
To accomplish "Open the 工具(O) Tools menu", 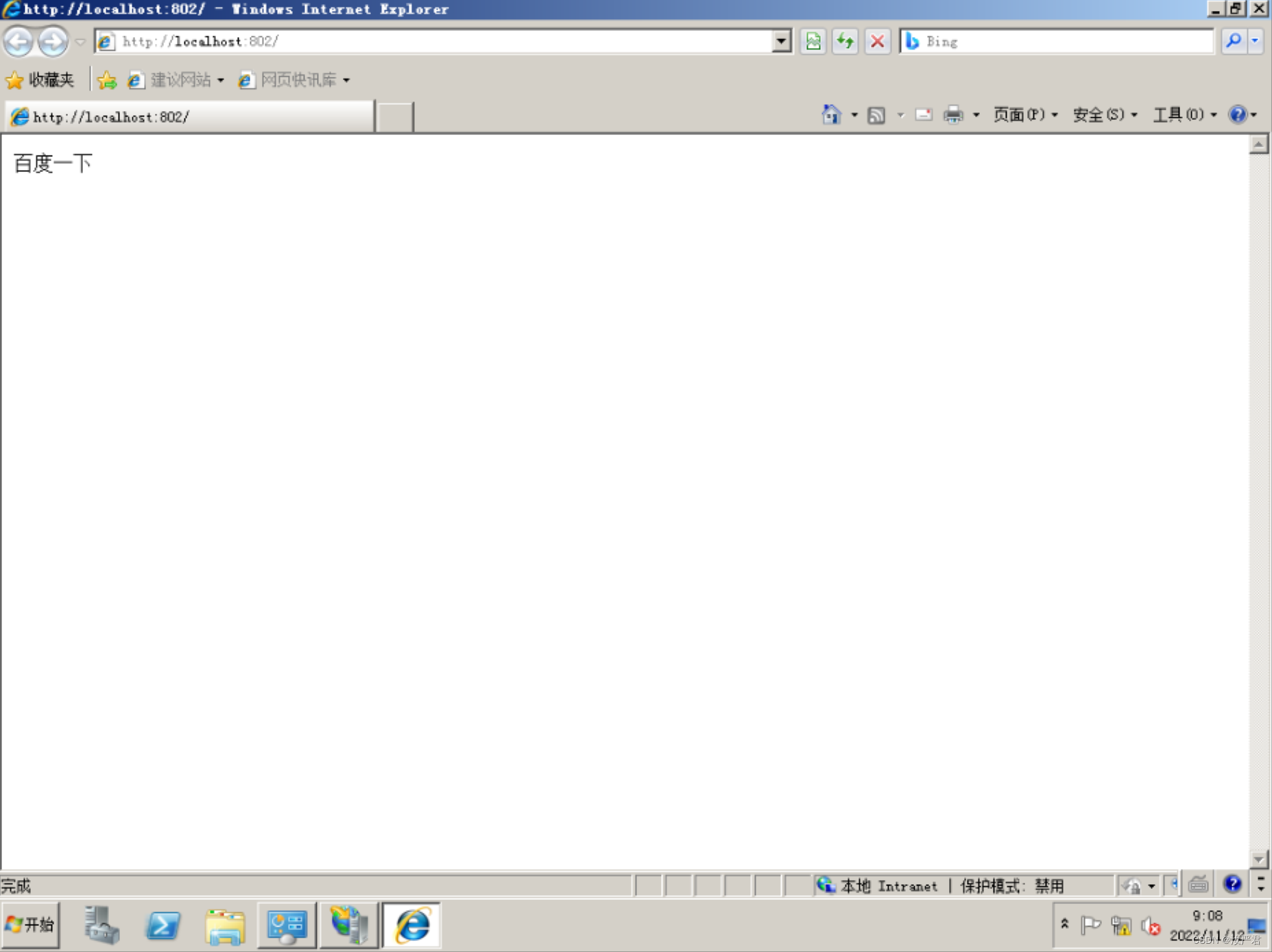I will point(1184,114).
